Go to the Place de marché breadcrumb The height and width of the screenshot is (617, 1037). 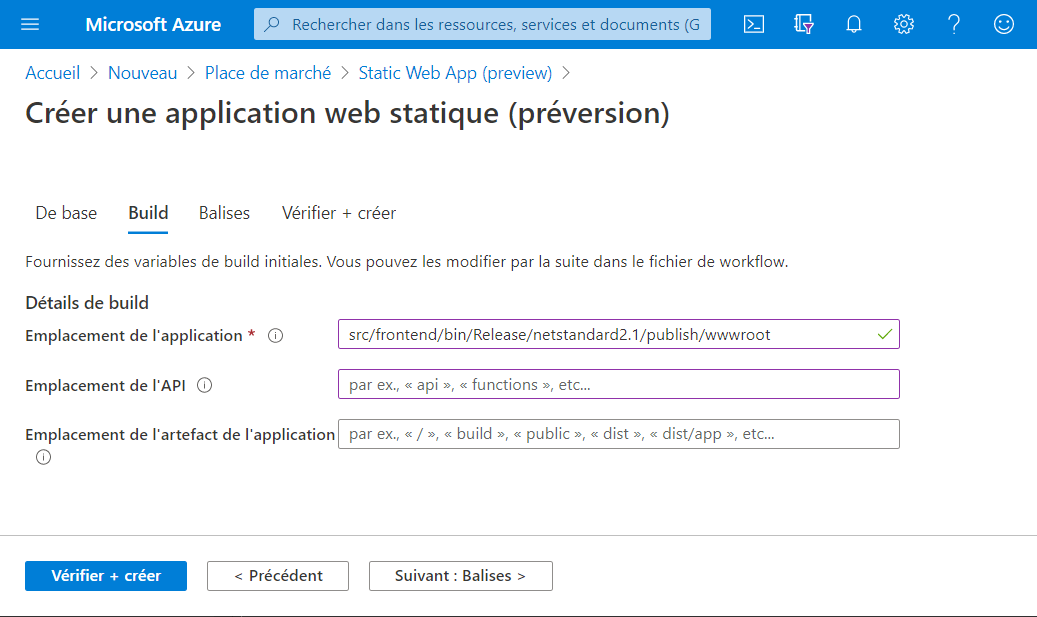(268, 73)
